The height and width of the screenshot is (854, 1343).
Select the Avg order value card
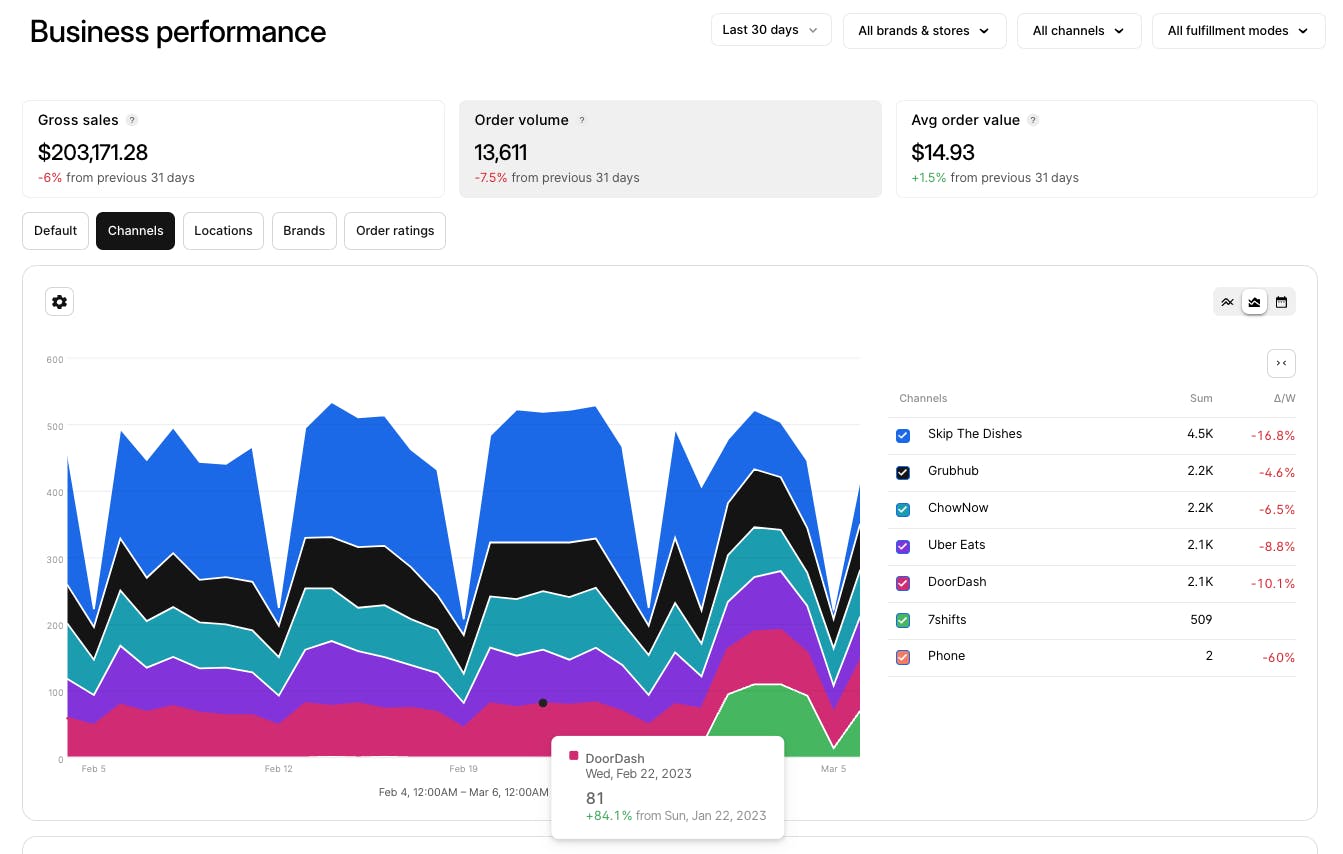(1106, 148)
